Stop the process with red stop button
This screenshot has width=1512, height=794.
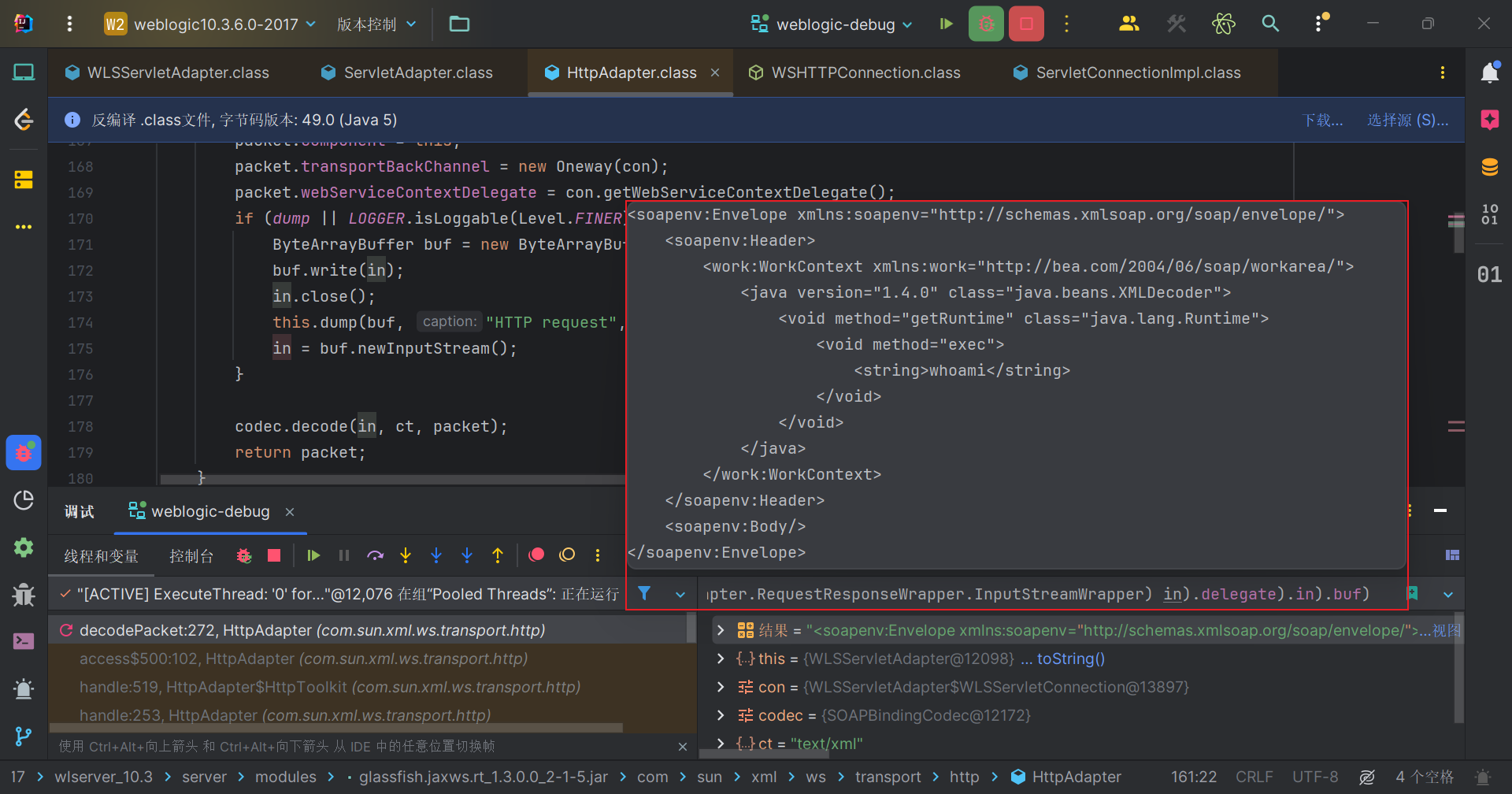pyautogui.click(x=1026, y=24)
